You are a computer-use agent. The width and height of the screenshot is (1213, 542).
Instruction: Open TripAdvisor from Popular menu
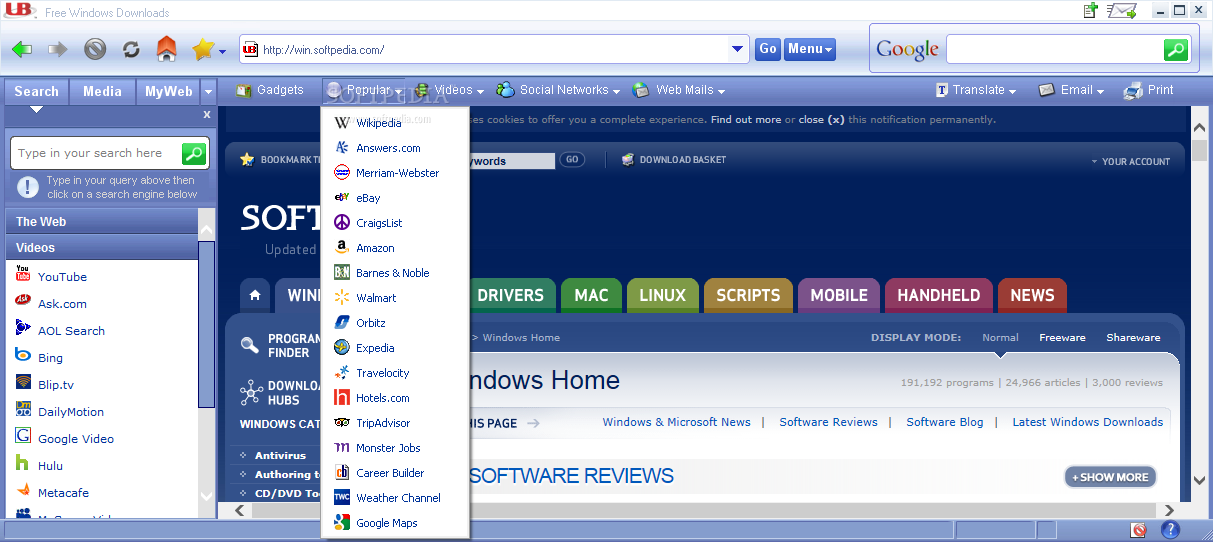click(x=395, y=423)
